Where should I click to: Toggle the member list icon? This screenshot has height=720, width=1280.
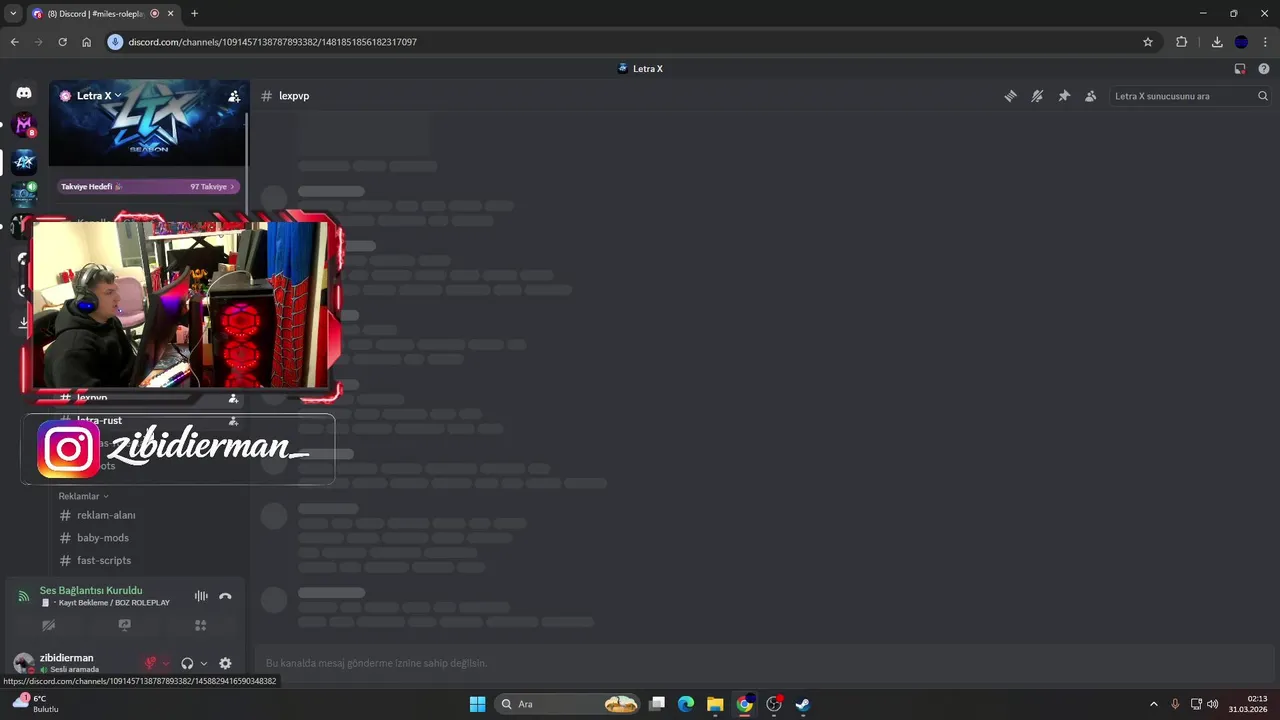[1090, 96]
